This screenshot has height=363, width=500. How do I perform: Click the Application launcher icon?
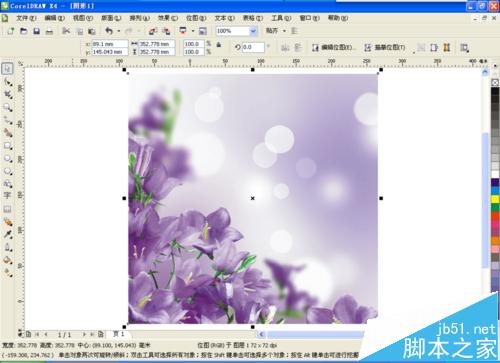tap(183, 31)
